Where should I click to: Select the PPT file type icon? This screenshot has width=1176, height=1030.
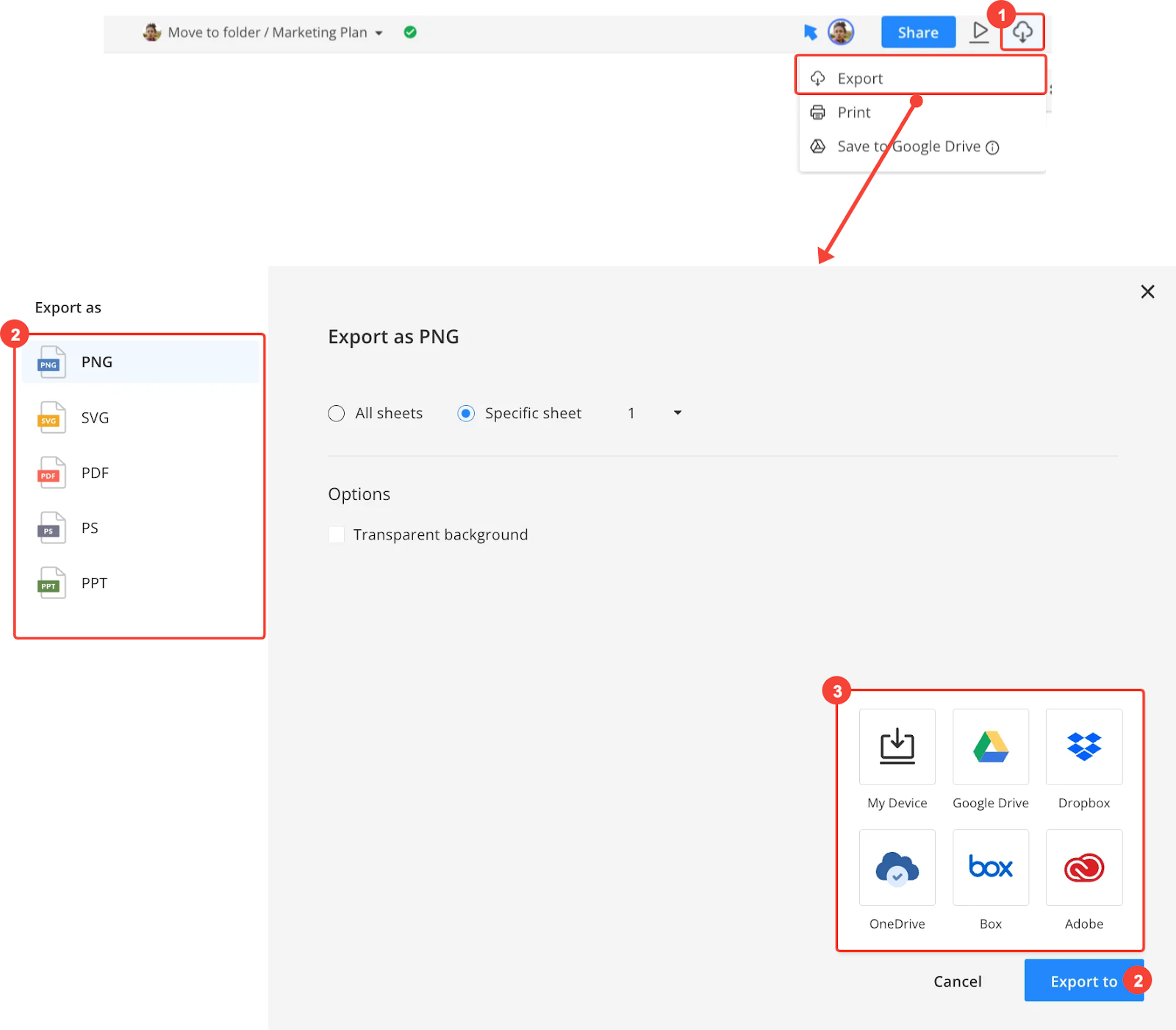click(x=51, y=582)
